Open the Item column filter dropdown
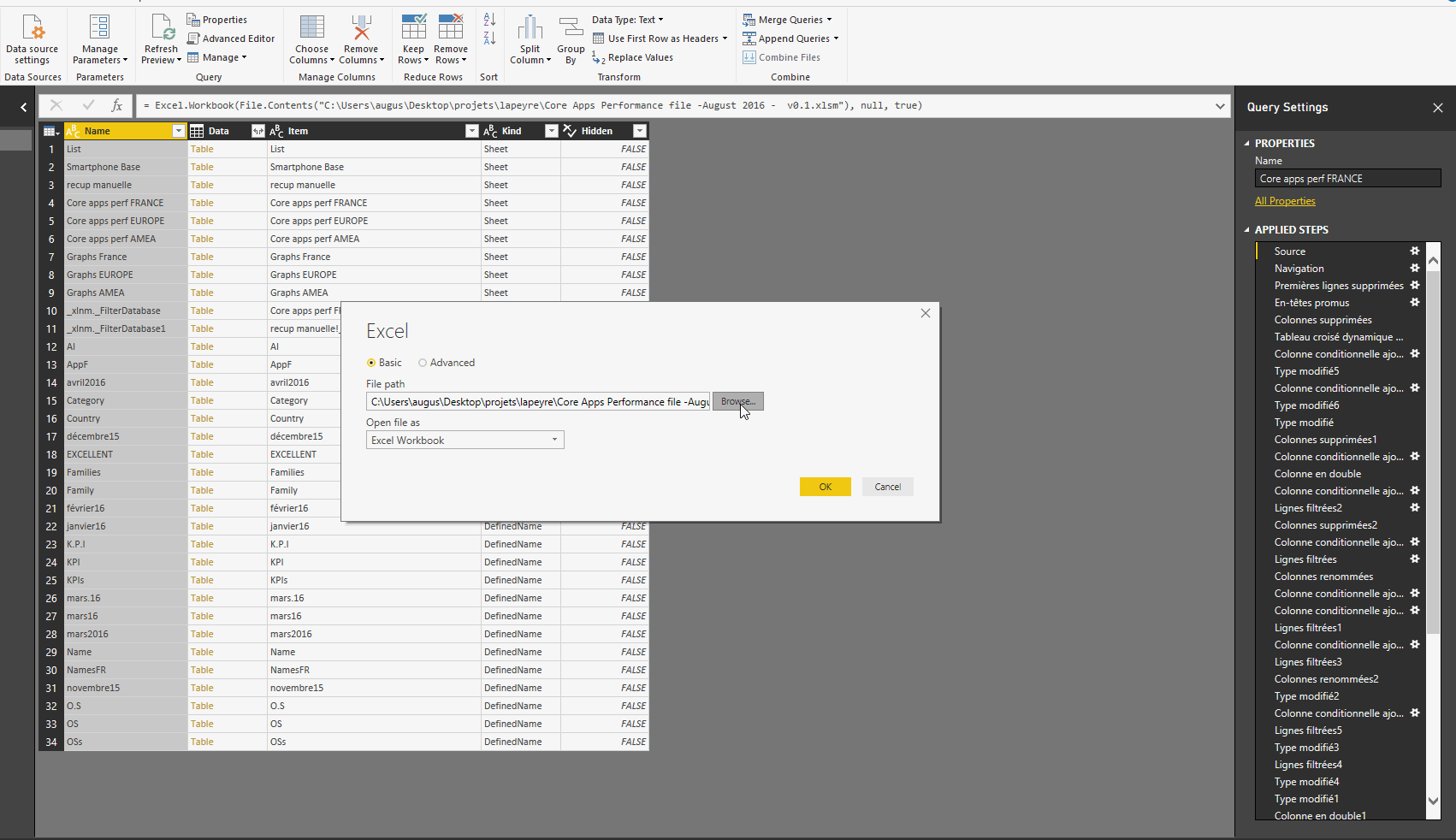This screenshot has width=1456, height=840. click(x=472, y=131)
